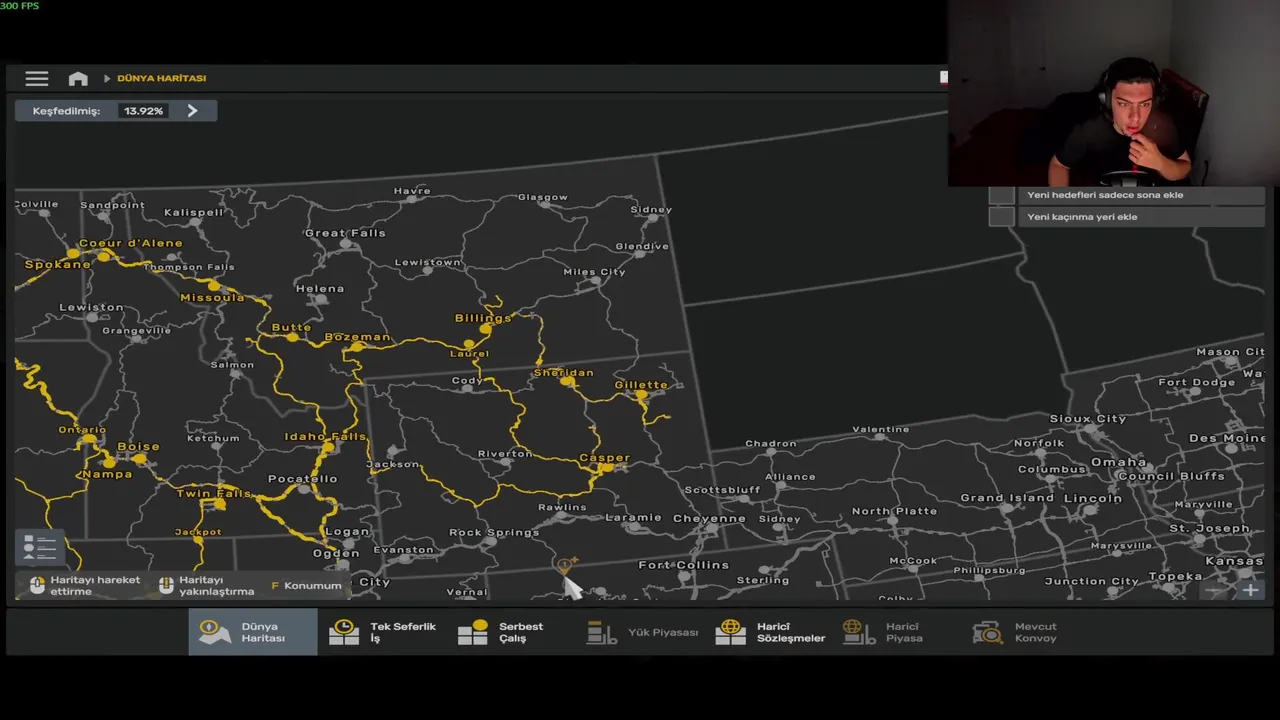Screen dimensions: 1280x720
Task: Open the hamburger main menu
Action: (37, 79)
